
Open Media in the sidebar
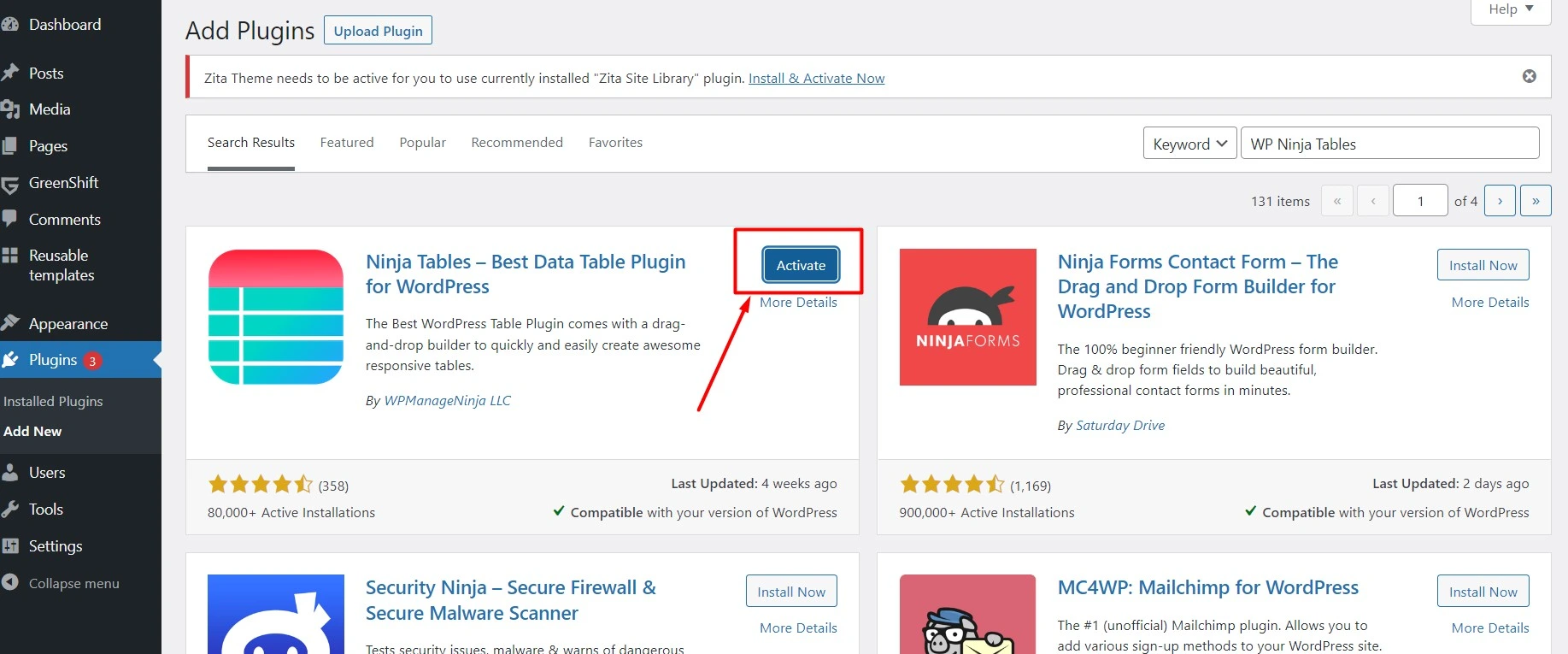(50, 109)
